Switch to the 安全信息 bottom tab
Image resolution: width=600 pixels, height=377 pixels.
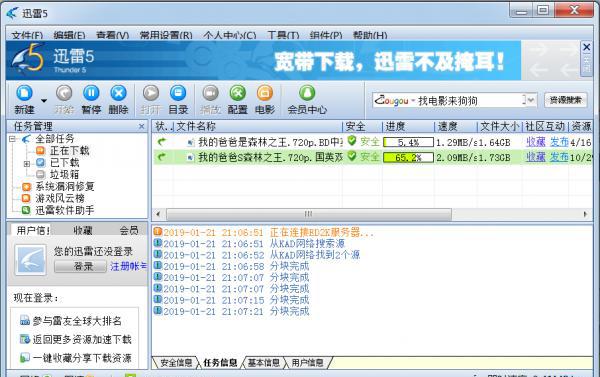pos(176,362)
